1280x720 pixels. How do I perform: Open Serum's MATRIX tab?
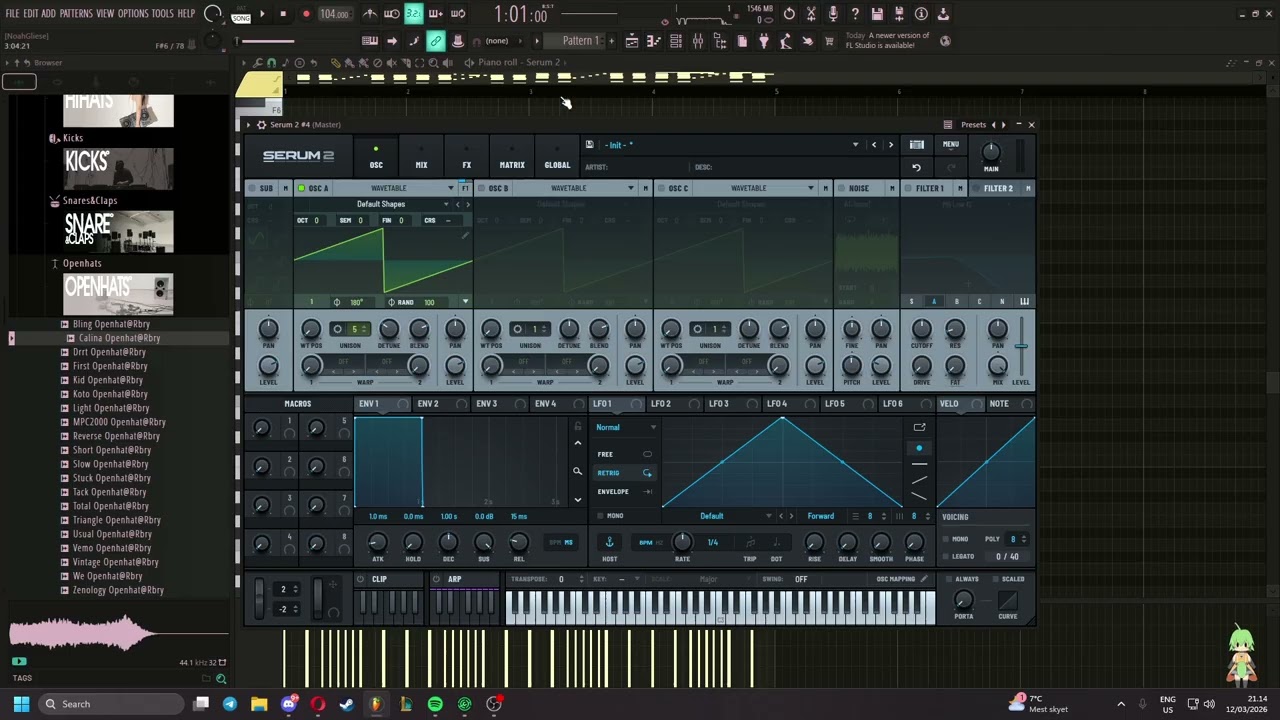point(512,158)
